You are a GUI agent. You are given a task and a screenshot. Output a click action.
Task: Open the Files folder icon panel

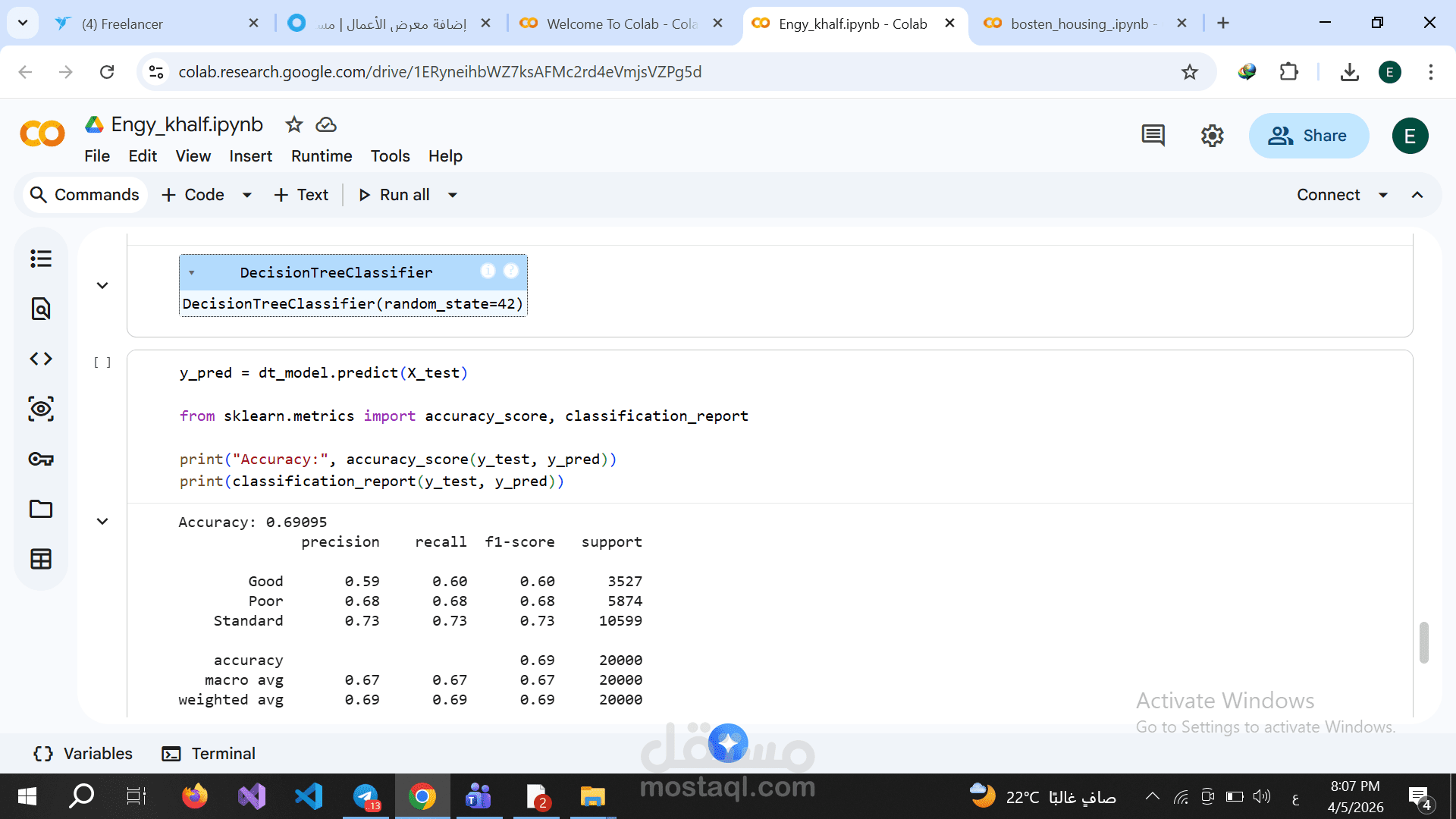coord(41,509)
